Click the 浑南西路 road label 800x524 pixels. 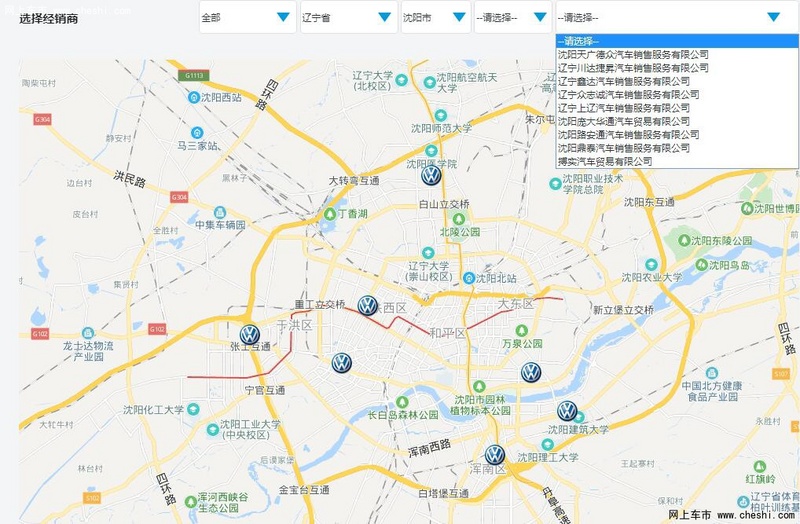tap(430, 447)
